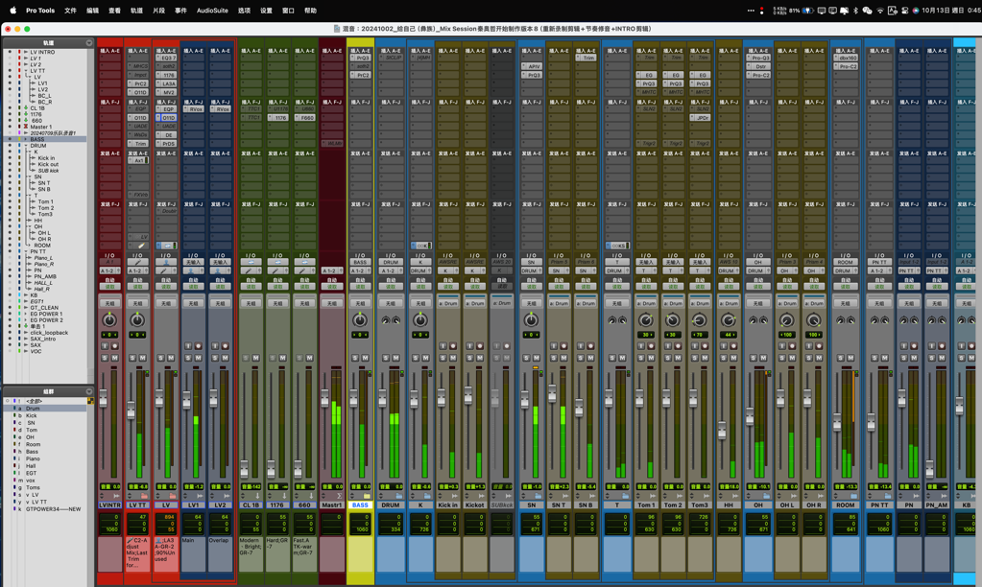The image size is (982, 588).
Task: Open the groups list panel dropdown menu
Action: pos(89,392)
